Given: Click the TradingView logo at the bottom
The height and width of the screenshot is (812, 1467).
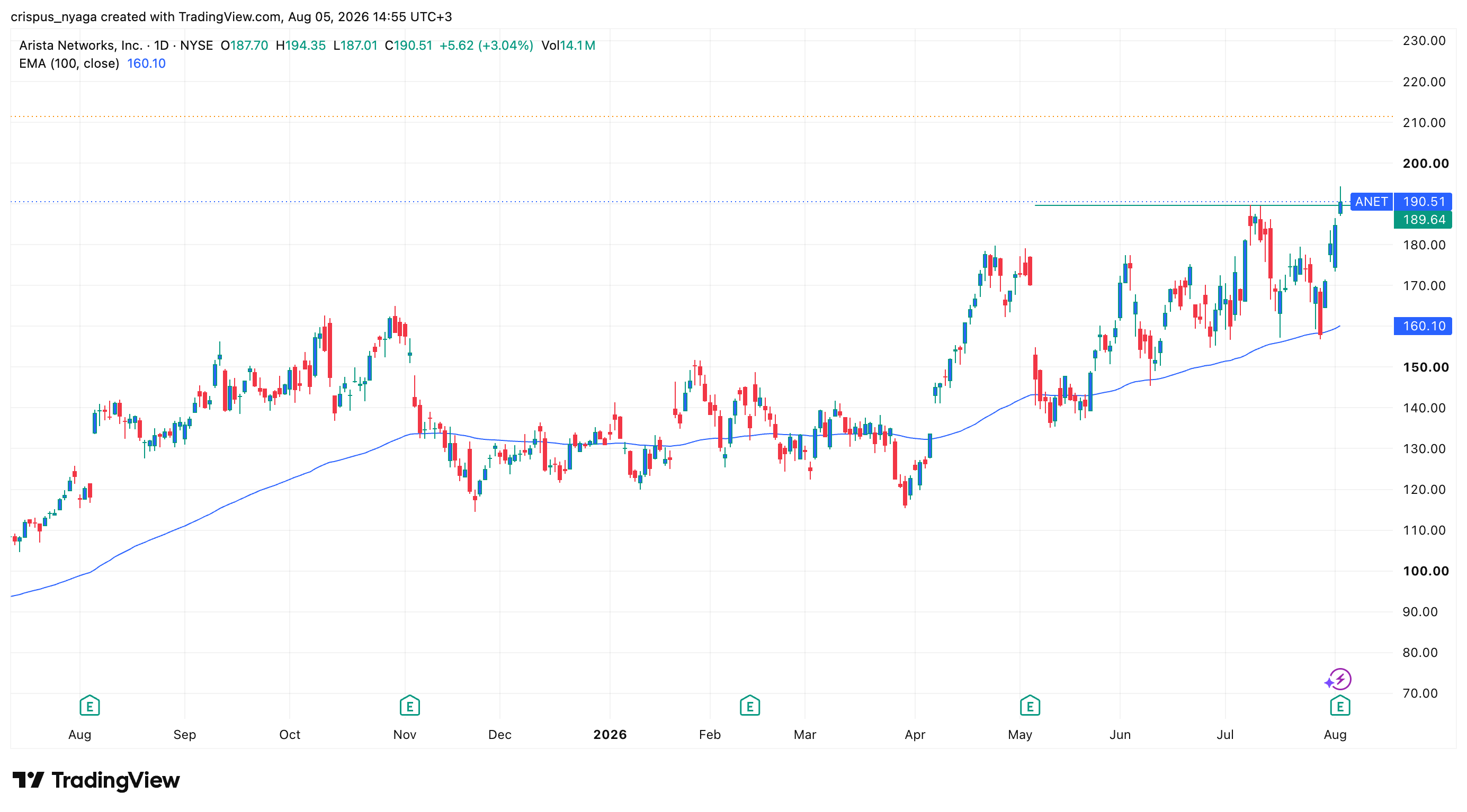Looking at the screenshot, I should pos(96,780).
